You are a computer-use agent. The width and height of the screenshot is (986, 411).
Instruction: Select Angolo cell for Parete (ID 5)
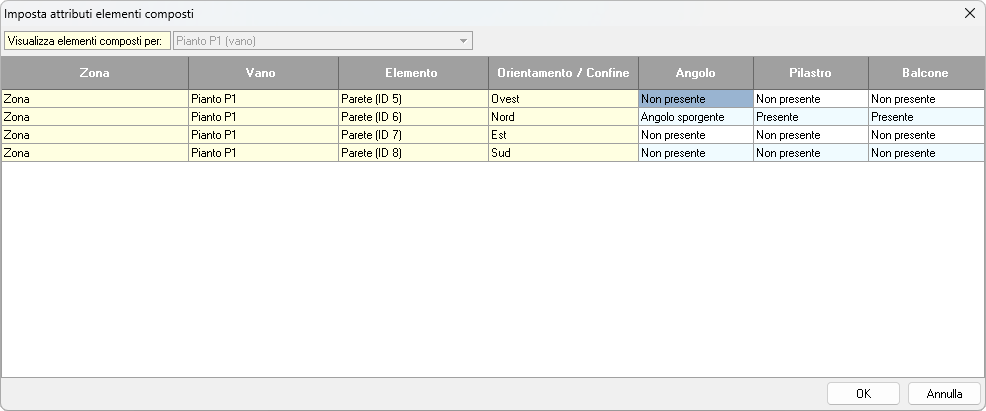(x=695, y=99)
